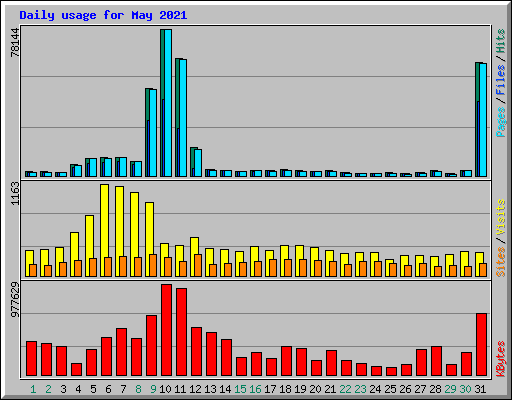Viewport: 512px width, 400px height.
Task: Select day 20 on the x-axis
Action: pyautogui.click(x=315, y=389)
